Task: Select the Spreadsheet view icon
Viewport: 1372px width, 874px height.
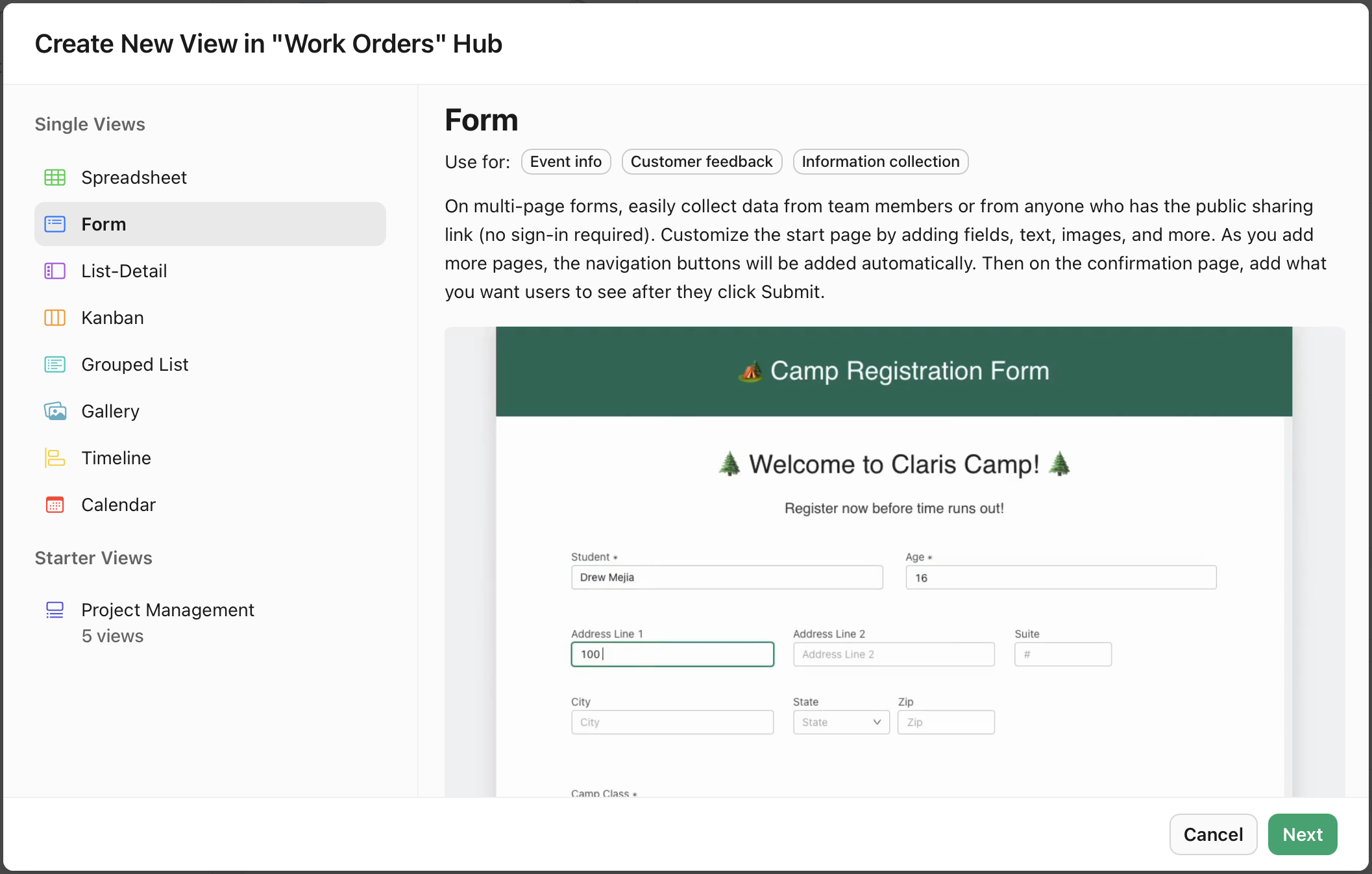Action: (x=55, y=177)
